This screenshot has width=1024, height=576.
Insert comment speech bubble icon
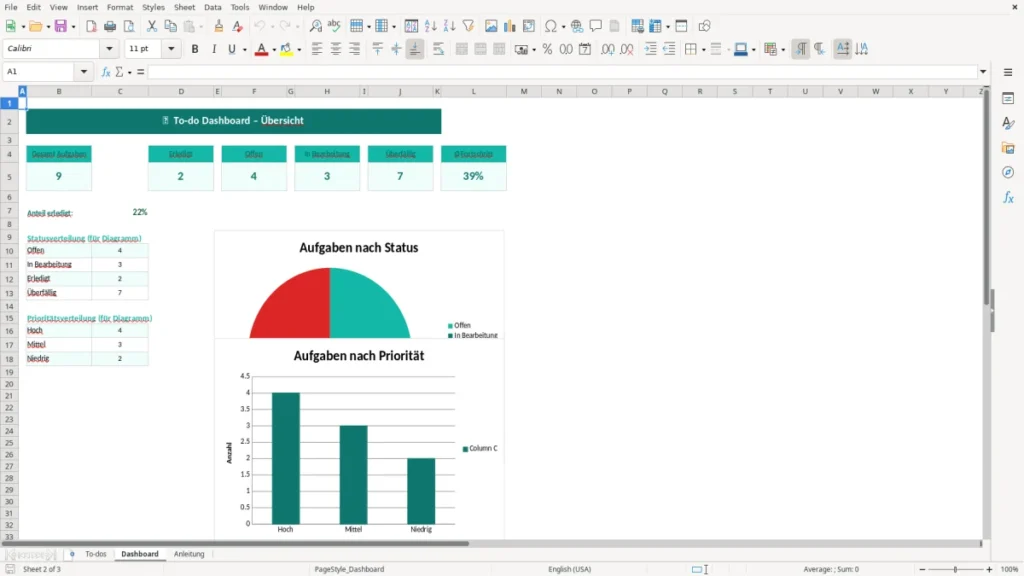coord(596,26)
